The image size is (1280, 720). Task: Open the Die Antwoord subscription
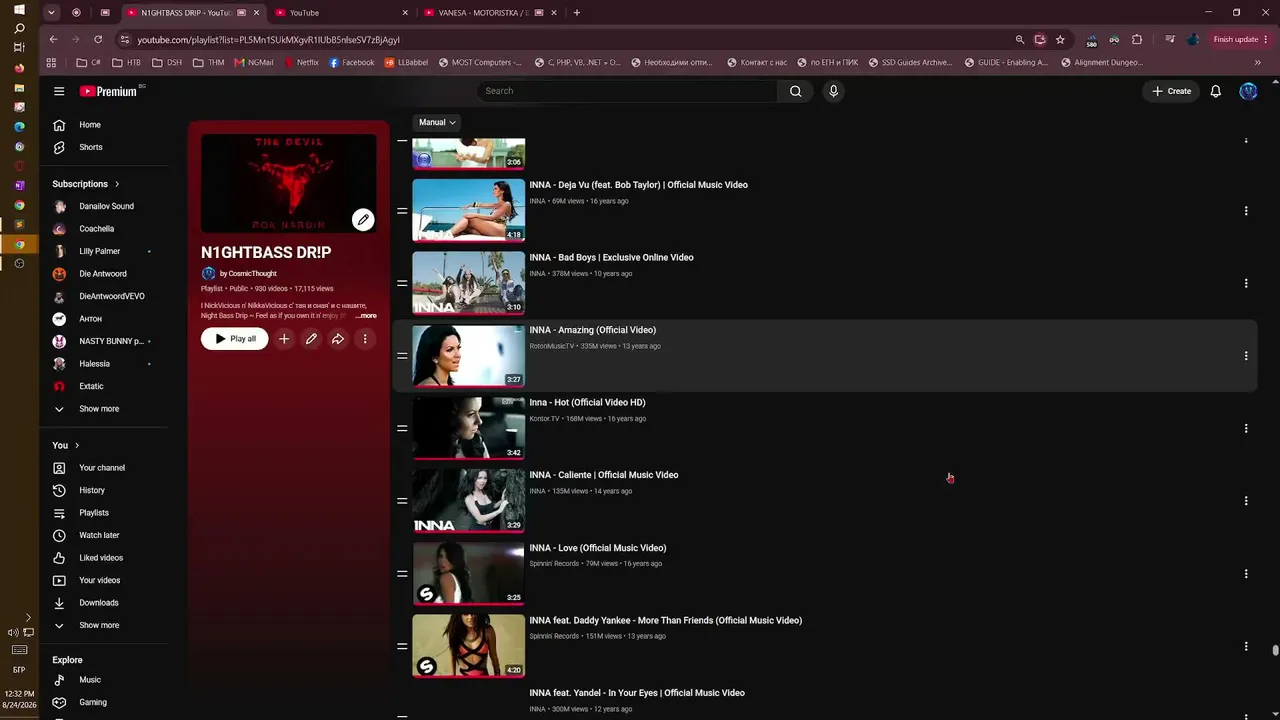[105, 274]
